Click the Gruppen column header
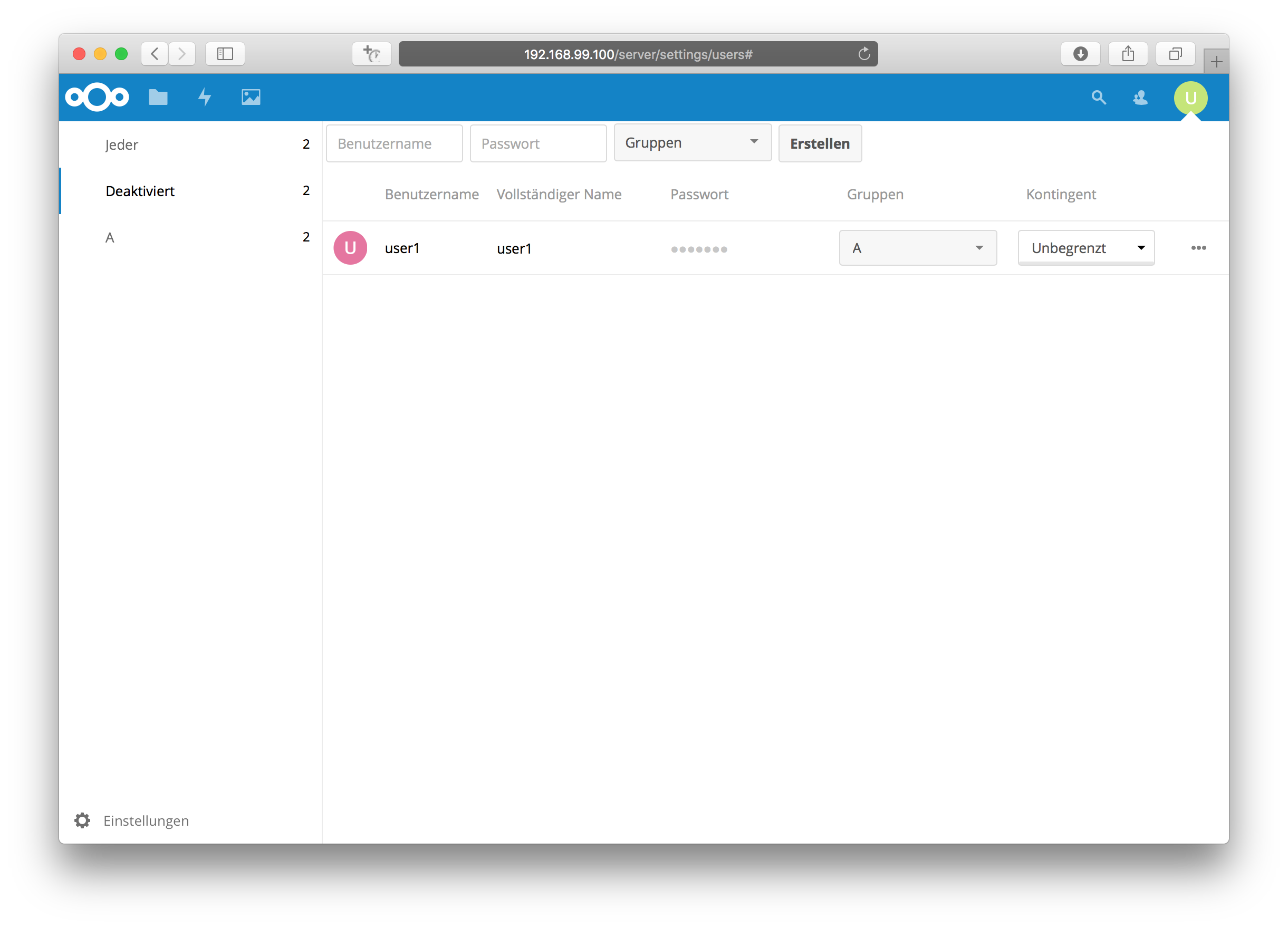 click(x=874, y=194)
